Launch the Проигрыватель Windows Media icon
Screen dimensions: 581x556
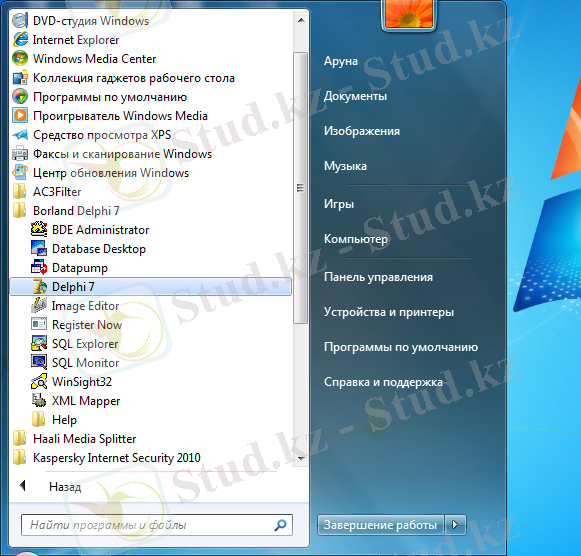pyautogui.click(x=20, y=116)
